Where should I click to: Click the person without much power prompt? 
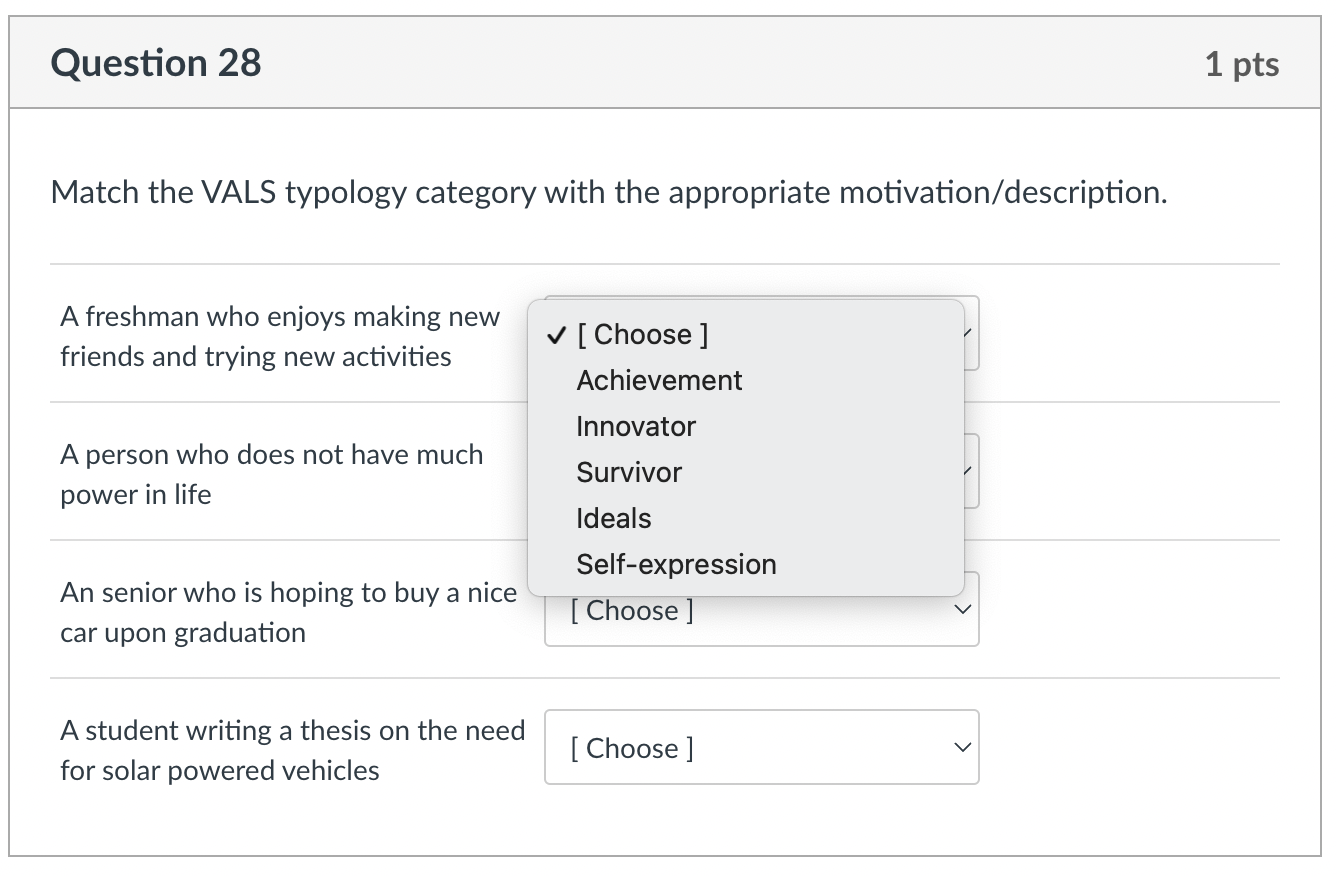pyautogui.click(x=272, y=474)
